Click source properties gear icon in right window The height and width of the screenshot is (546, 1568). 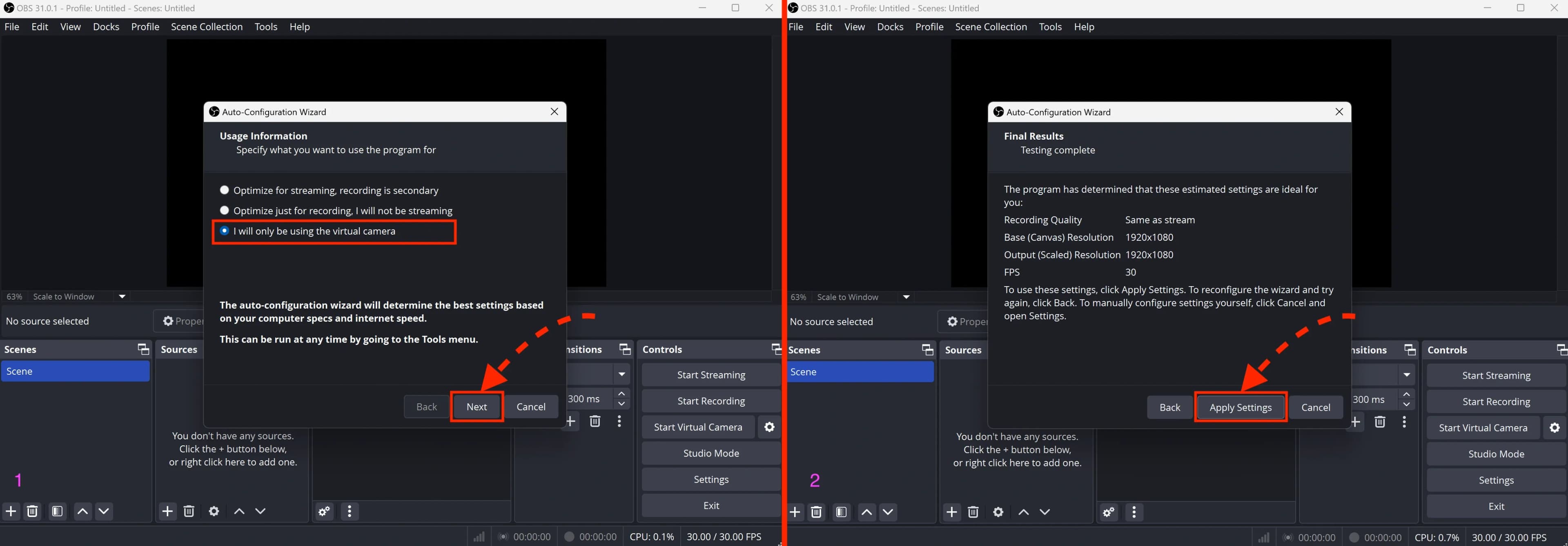pyautogui.click(x=998, y=512)
